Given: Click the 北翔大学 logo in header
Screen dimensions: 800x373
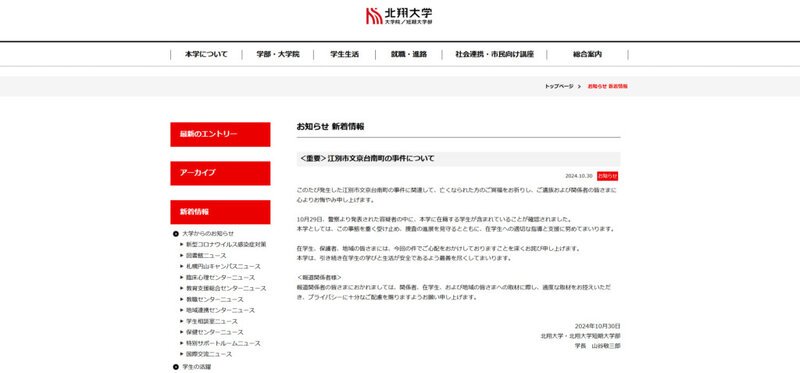Looking at the screenshot, I should [399, 16].
